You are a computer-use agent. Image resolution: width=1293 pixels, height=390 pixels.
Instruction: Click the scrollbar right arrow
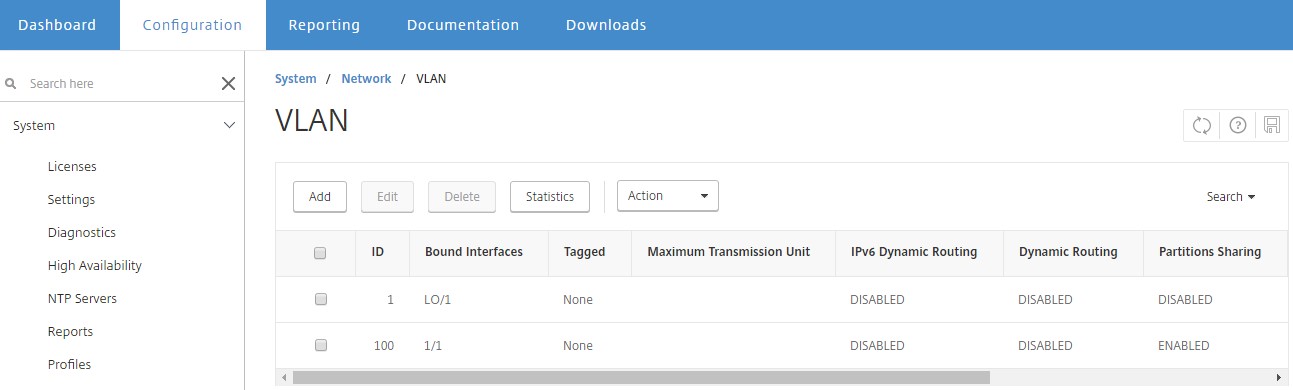point(1280,378)
